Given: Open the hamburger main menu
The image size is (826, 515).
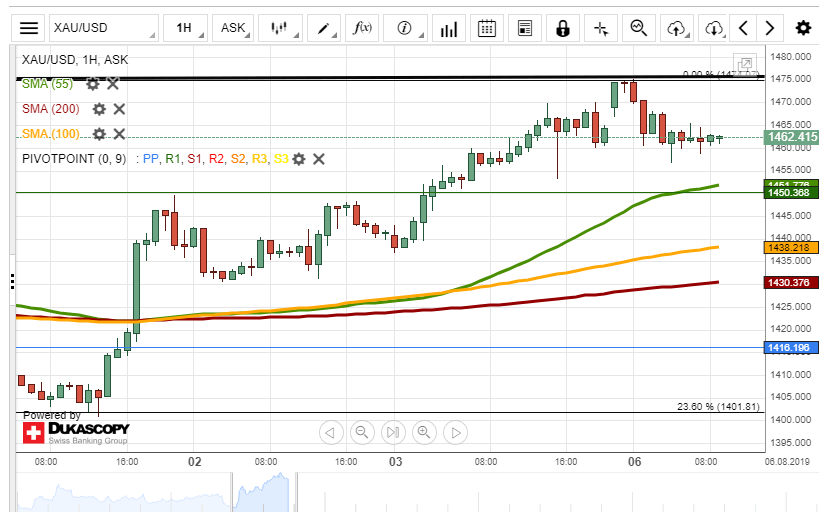Looking at the screenshot, I should click(30, 28).
